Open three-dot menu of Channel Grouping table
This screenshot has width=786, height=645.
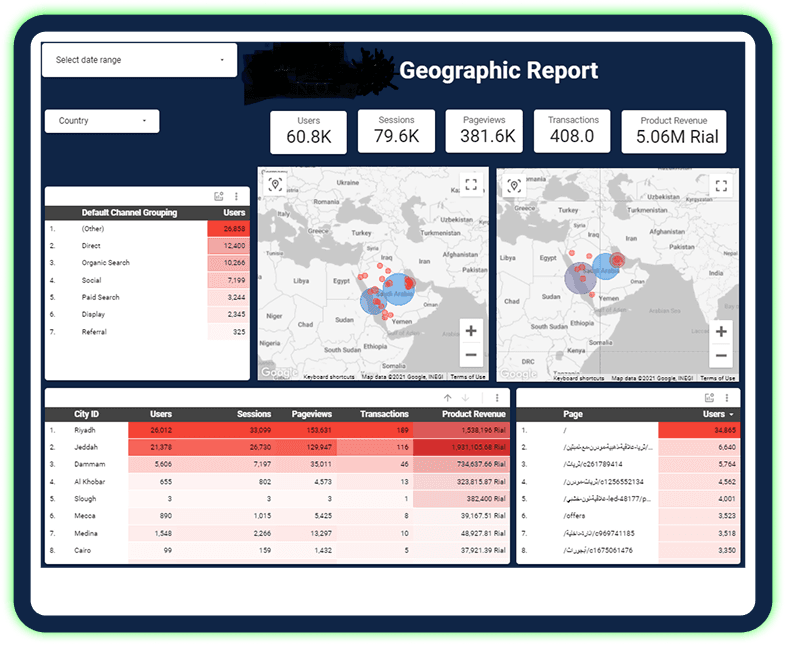236,198
